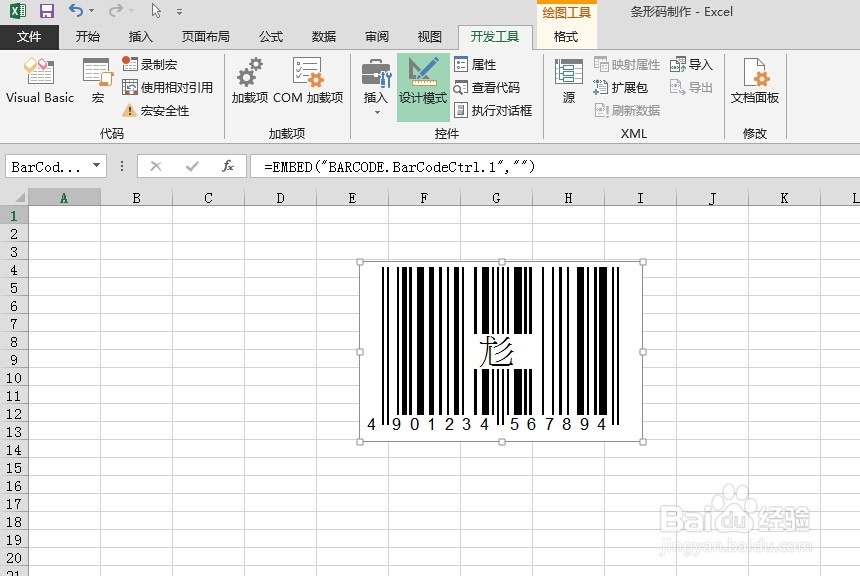Click barcode's bottom-center handle
Viewport: 860px width, 576px height.
501,442
